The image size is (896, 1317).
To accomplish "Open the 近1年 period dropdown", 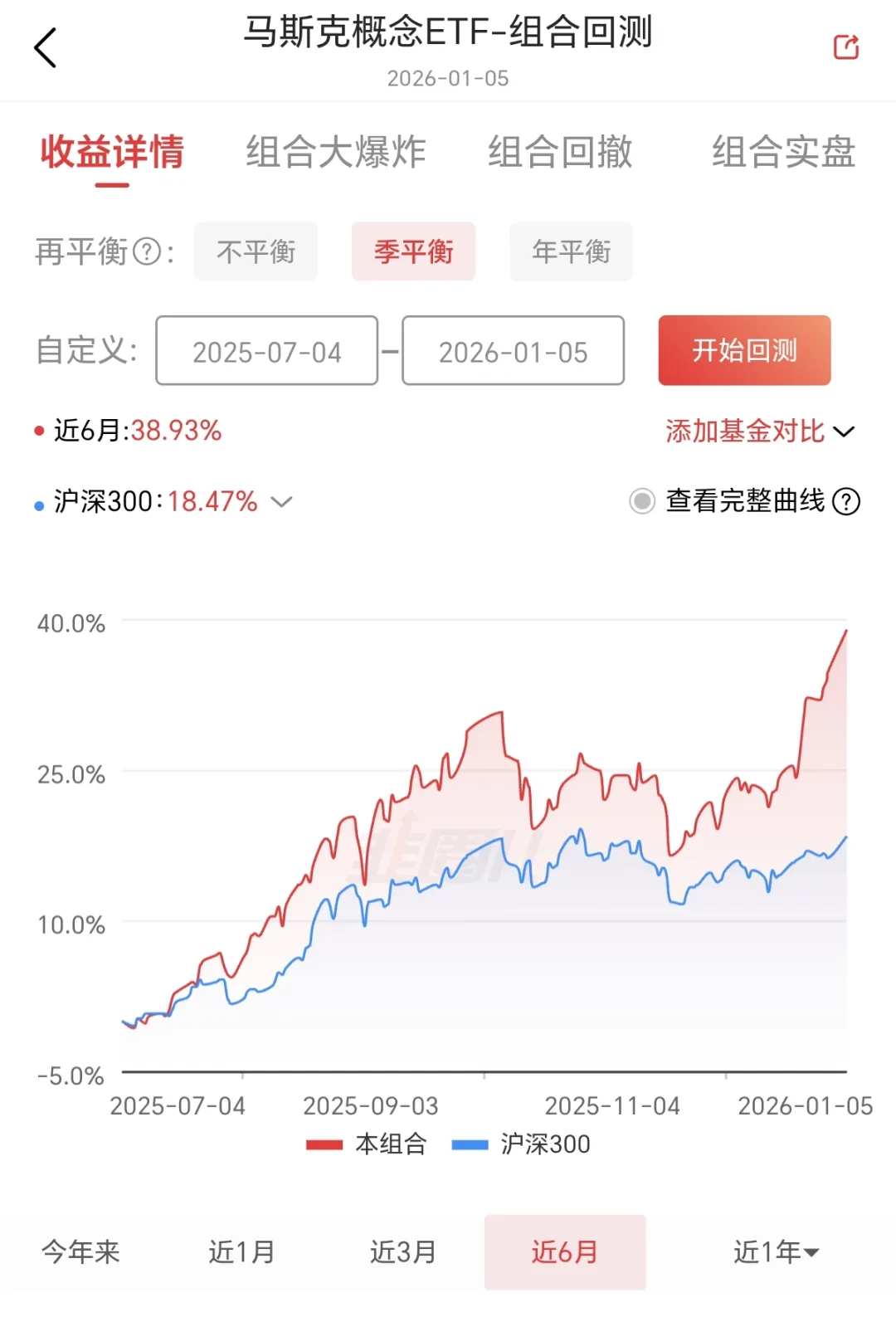I will click(776, 1251).
